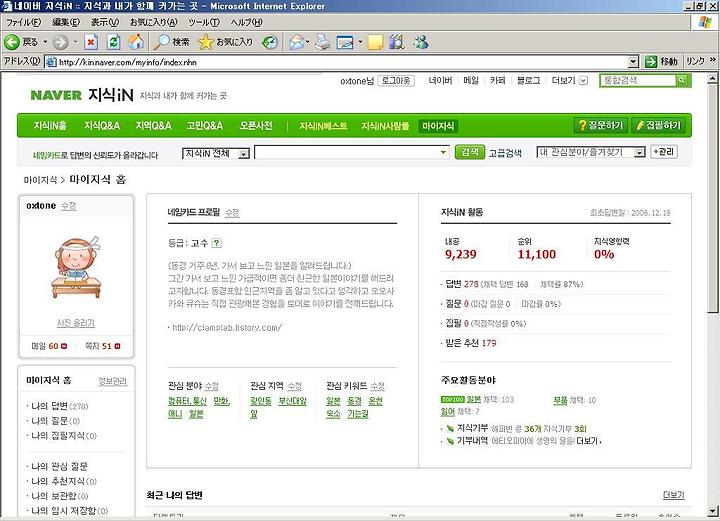Refresh page with green arrows icon
The image size is (720, 521).
113,42
